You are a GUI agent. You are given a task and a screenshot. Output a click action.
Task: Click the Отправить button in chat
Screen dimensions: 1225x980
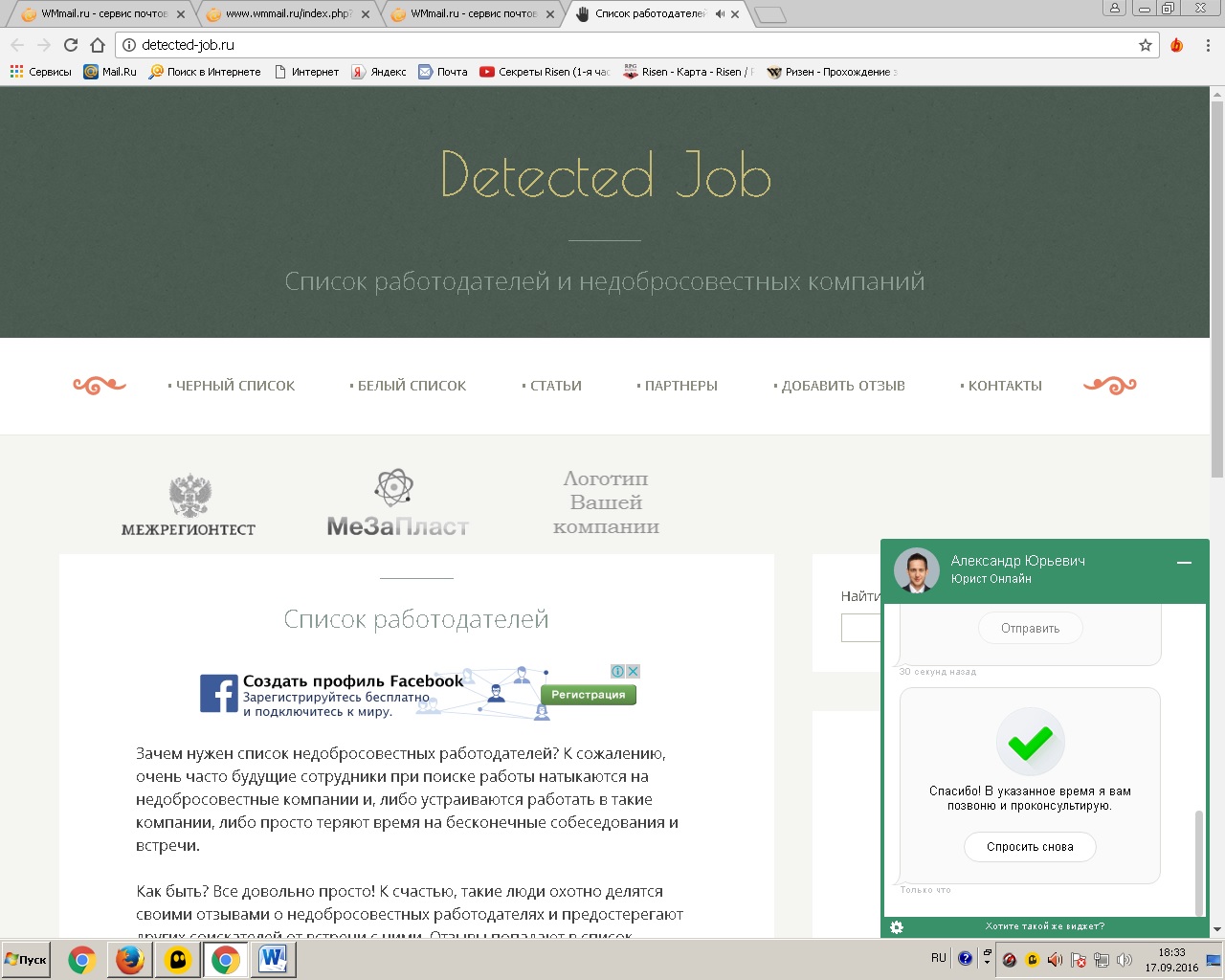pyautogui.click(x=1031, y=628)
